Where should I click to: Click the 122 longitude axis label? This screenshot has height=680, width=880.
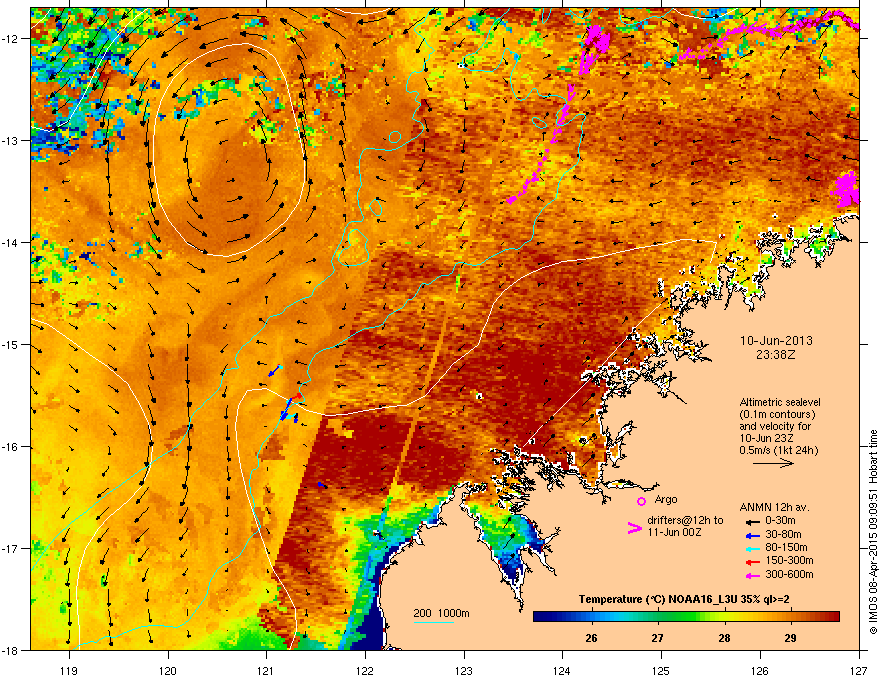point(365,670)
